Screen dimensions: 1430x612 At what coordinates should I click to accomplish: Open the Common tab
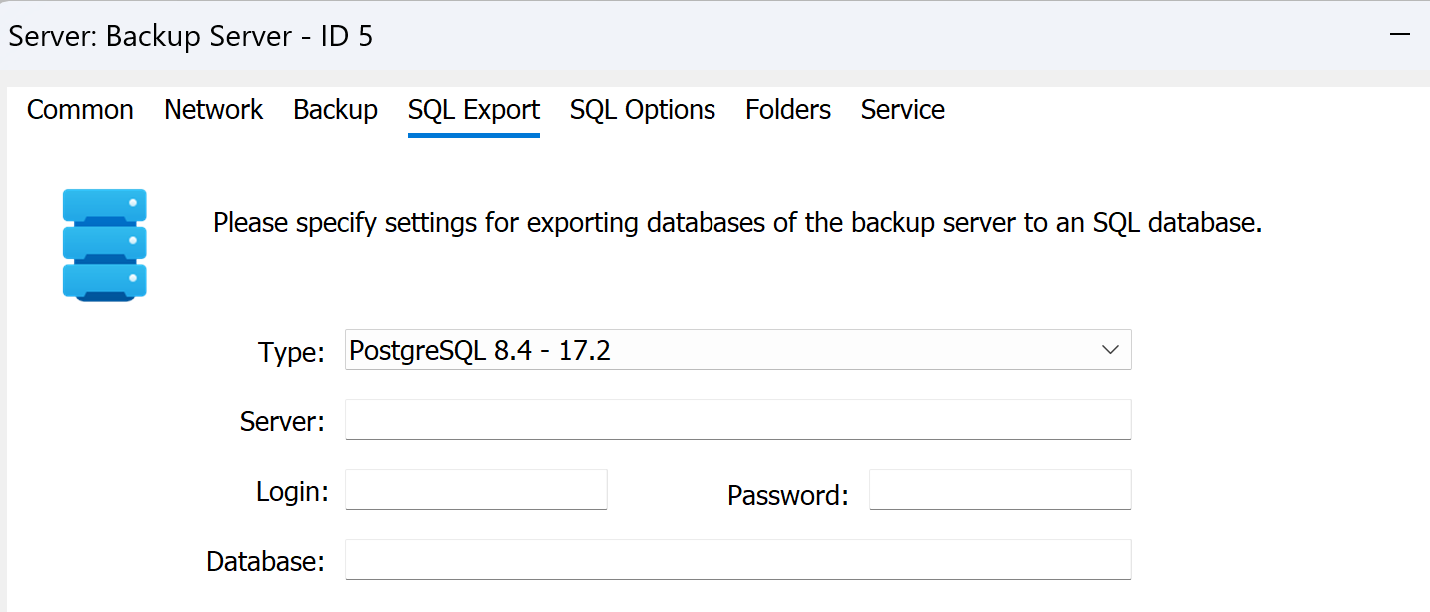point(80,110)
